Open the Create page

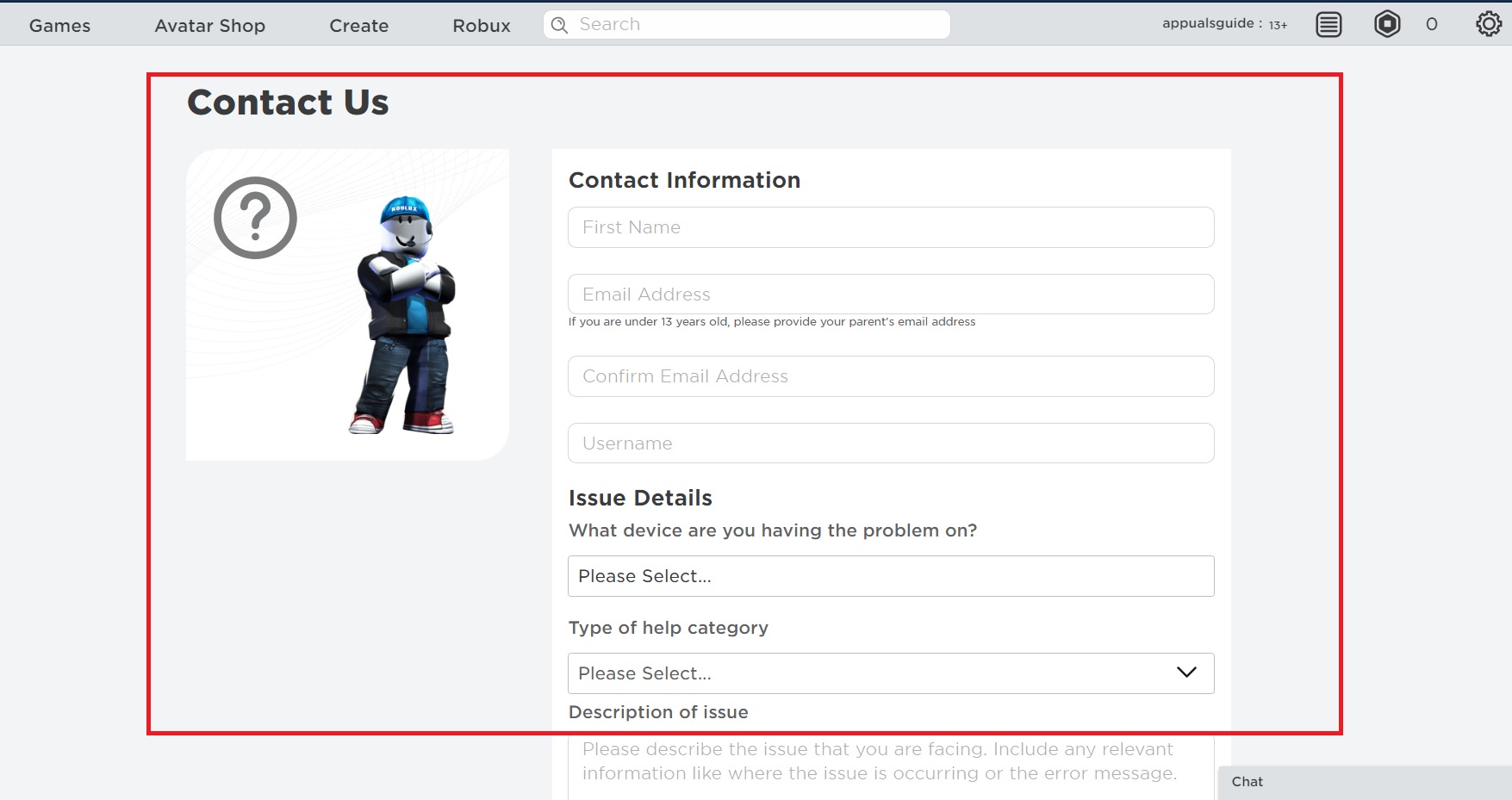358,26
